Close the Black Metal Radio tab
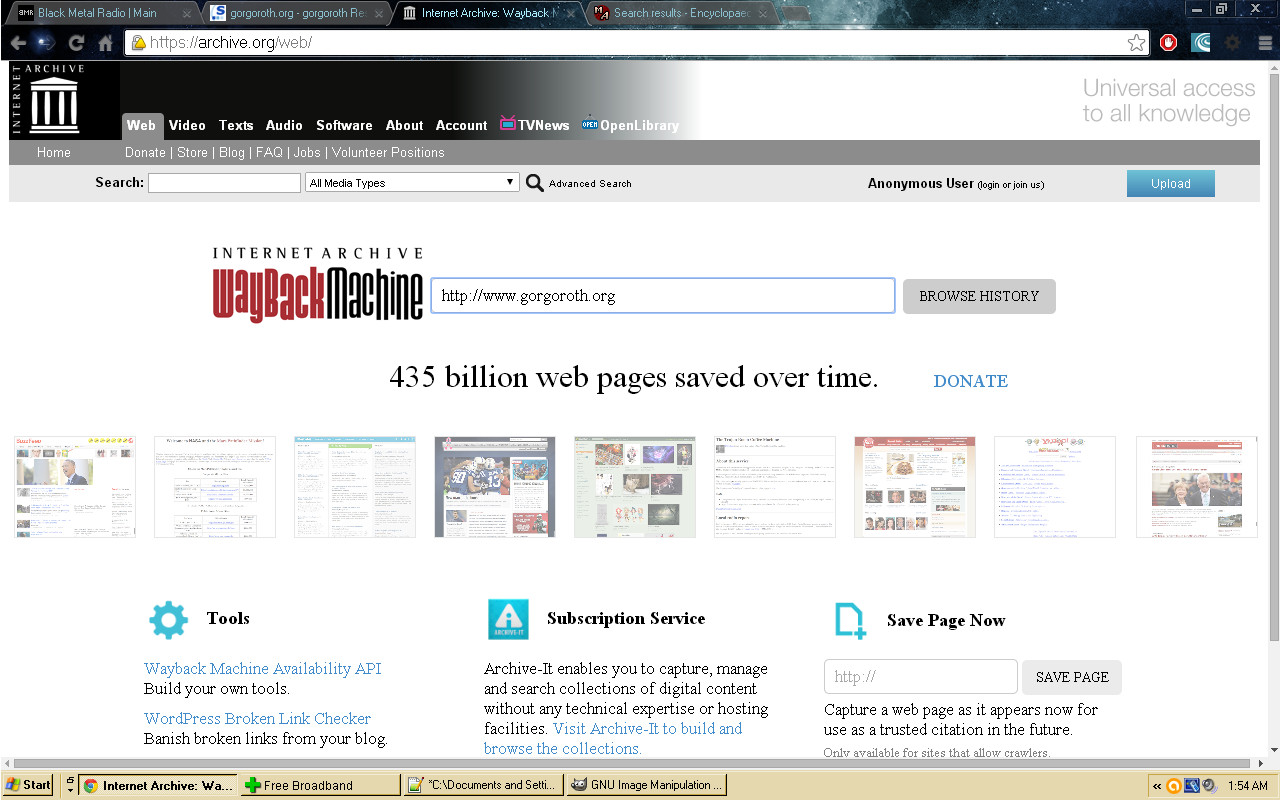Image resolution: width=1280 pixels, height=800 pixels. click(x=186, y=14)
